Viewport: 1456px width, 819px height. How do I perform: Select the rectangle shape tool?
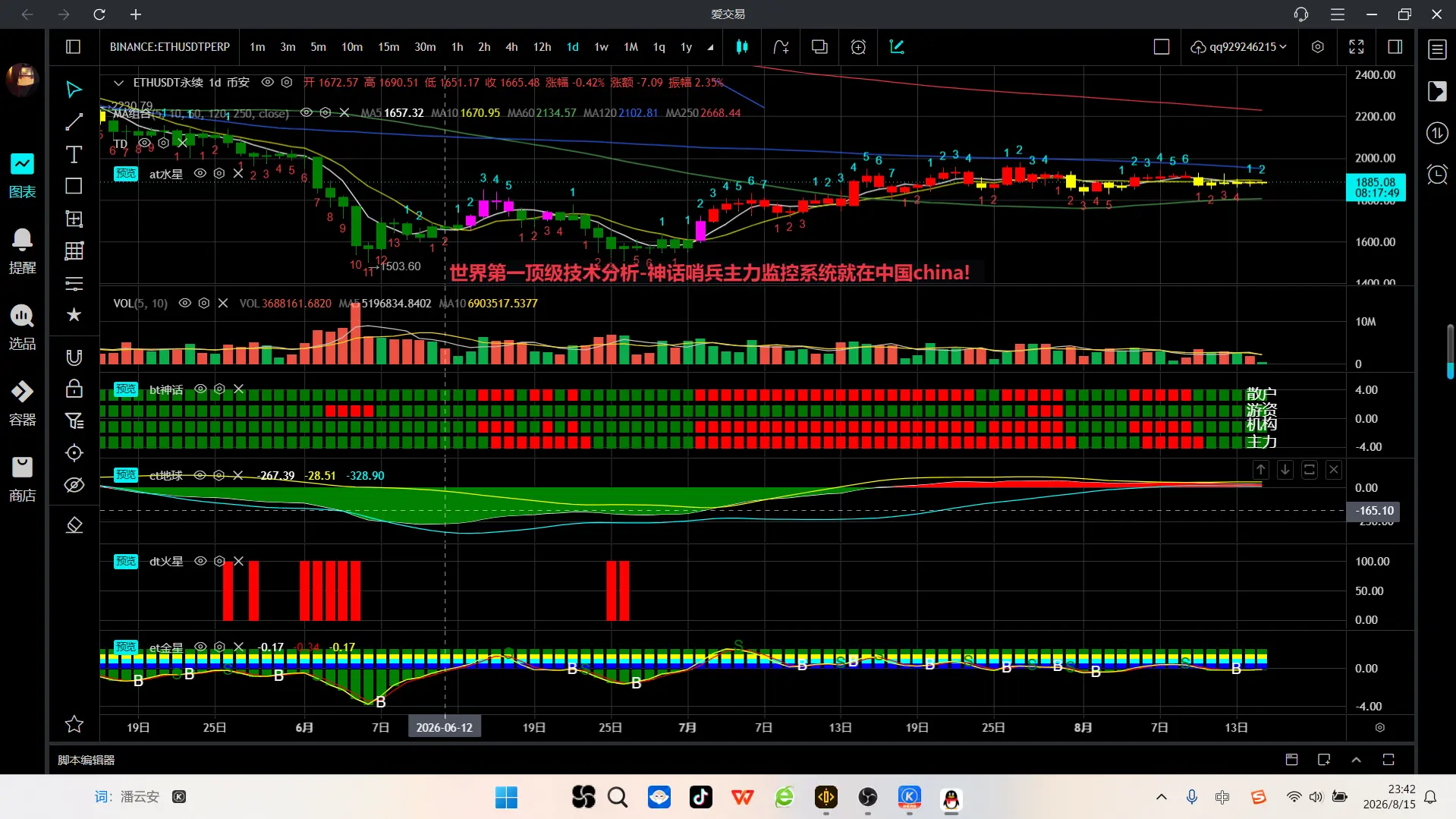[x=74, y=187]
